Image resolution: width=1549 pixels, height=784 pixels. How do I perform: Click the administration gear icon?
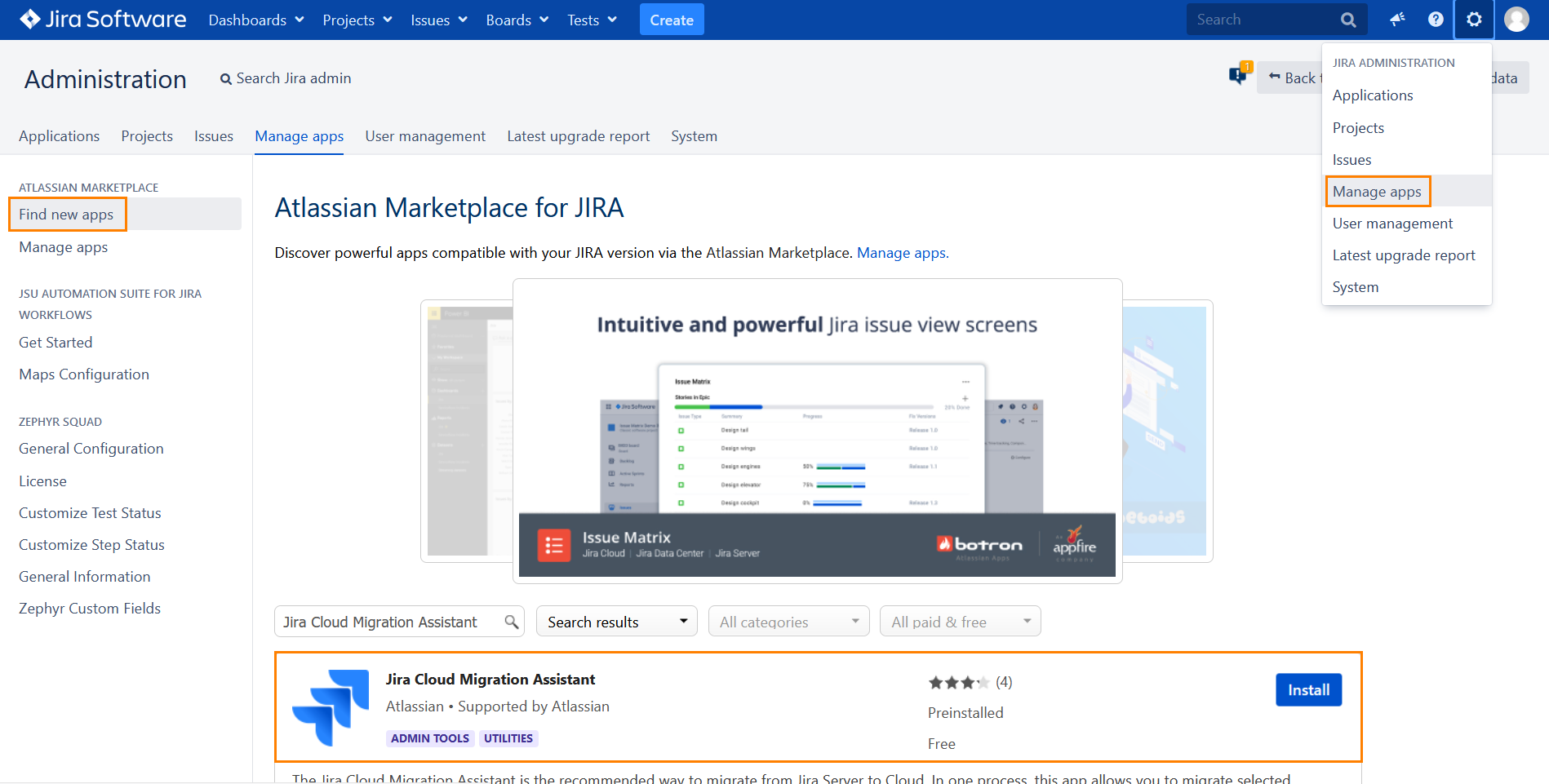(x=1474, y=20)
